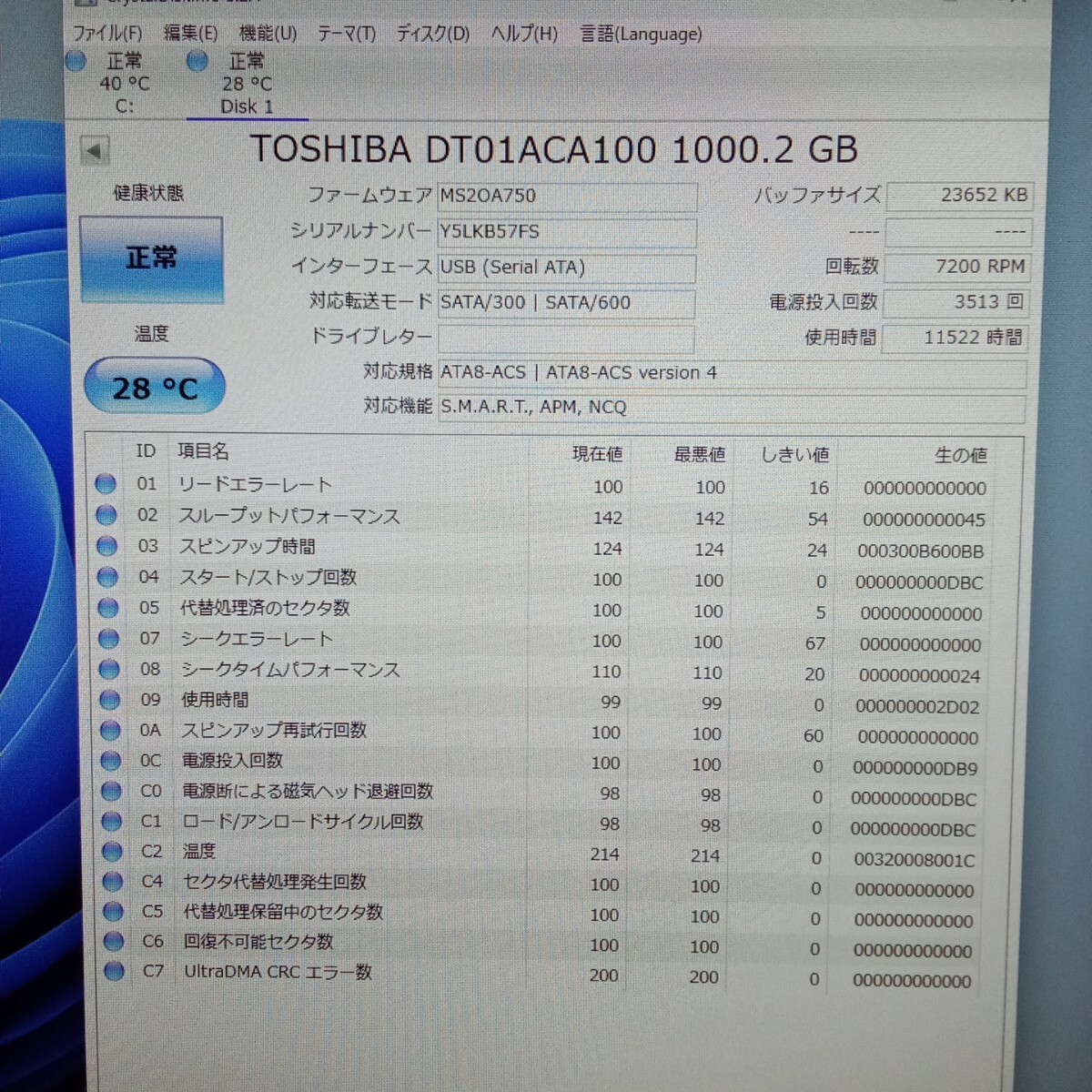This screenshot has width=1092, height=1092.
Task: Click status icon for C0 磁気ヘッド退避回数
Action: [111, 791]
